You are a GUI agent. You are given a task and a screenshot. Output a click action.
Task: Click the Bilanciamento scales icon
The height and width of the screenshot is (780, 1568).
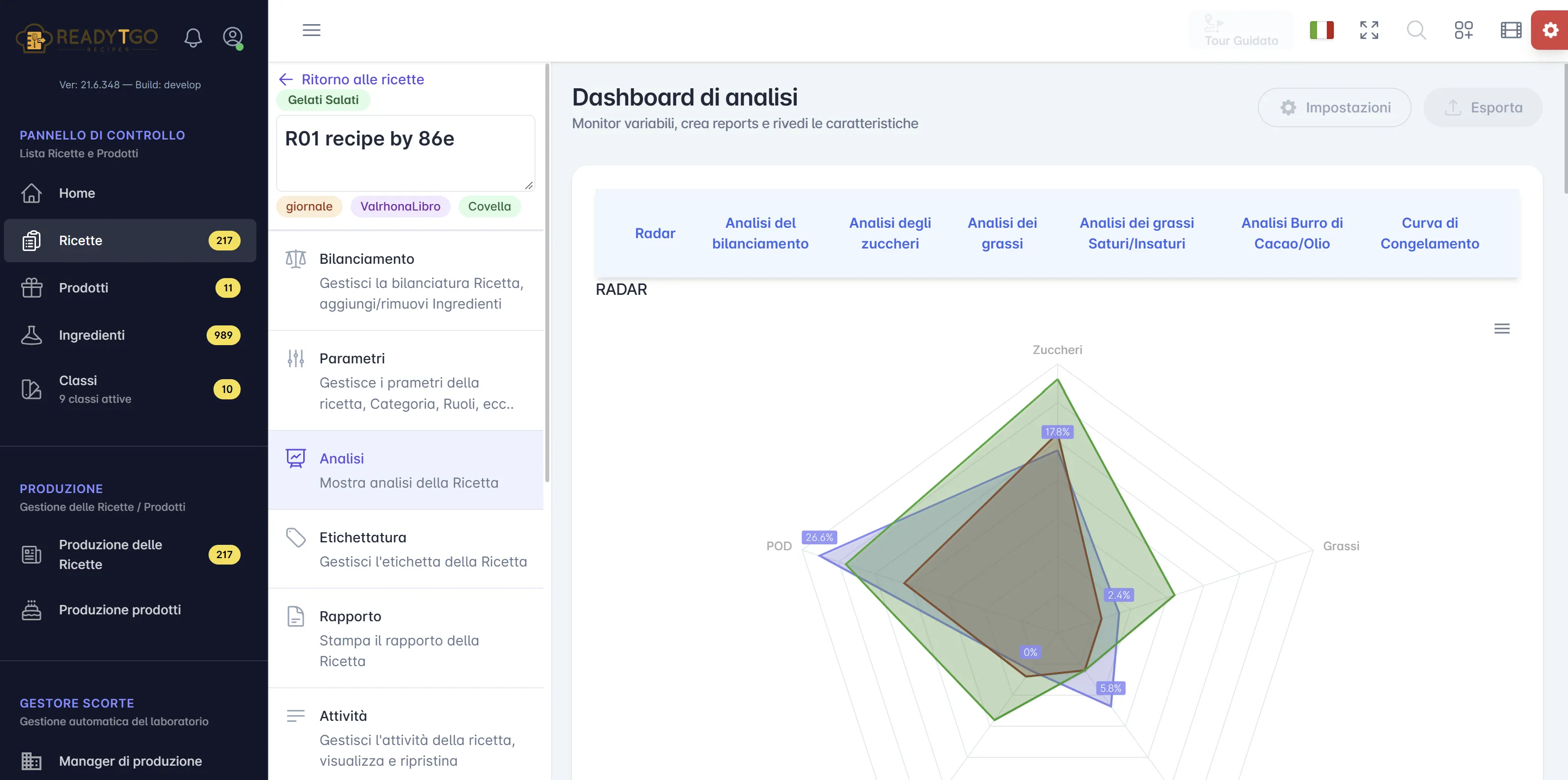pos(296,259)
